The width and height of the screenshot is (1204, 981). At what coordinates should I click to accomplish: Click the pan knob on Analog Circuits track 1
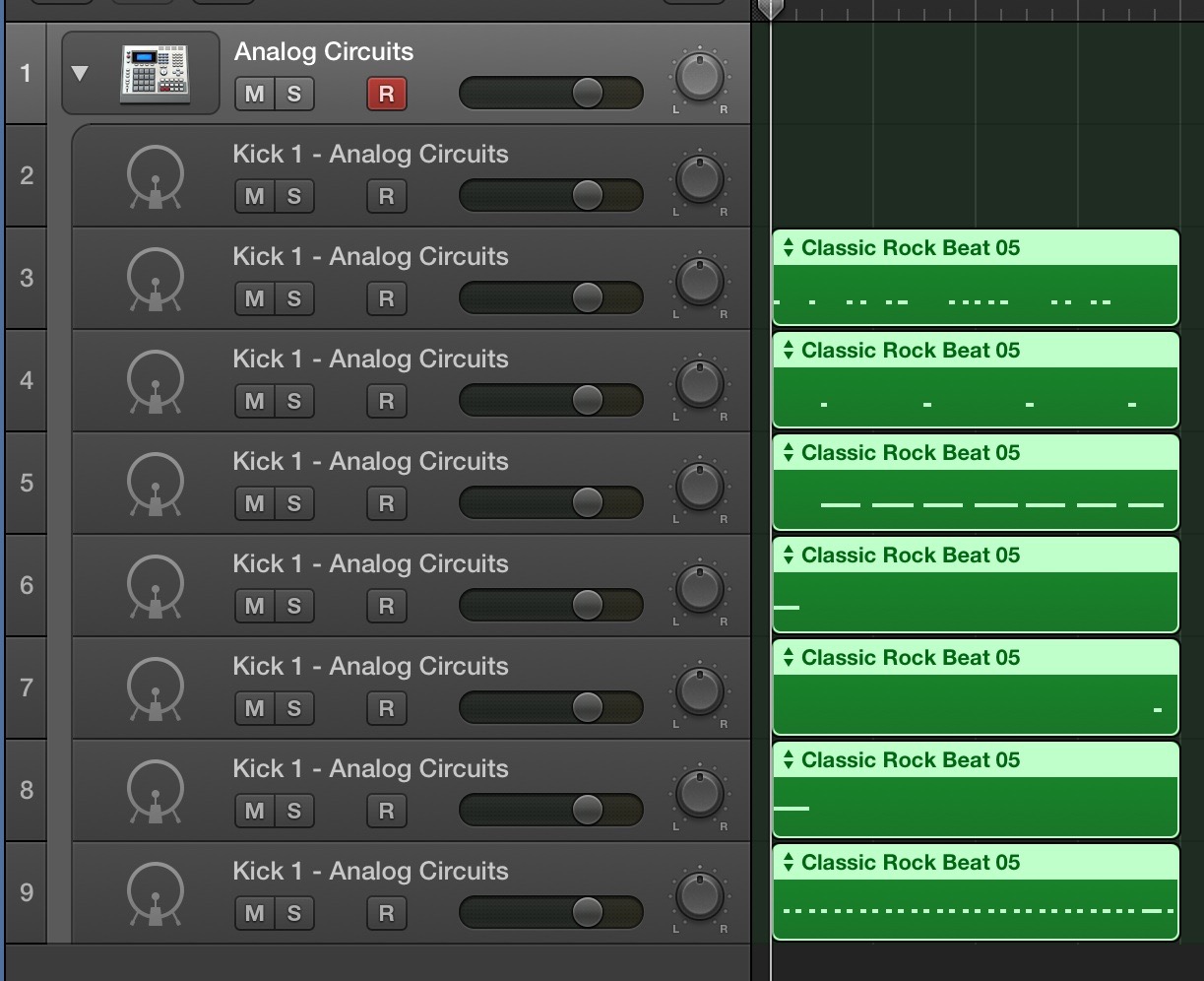pyautogui.click(x=700, y=76)
